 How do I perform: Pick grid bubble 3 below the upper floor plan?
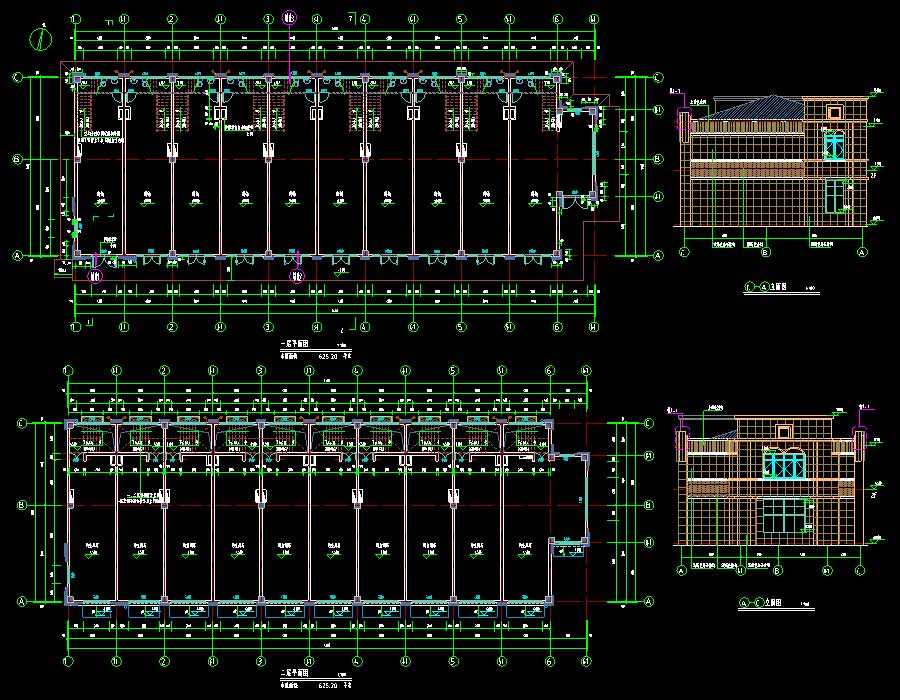point(268,327)
